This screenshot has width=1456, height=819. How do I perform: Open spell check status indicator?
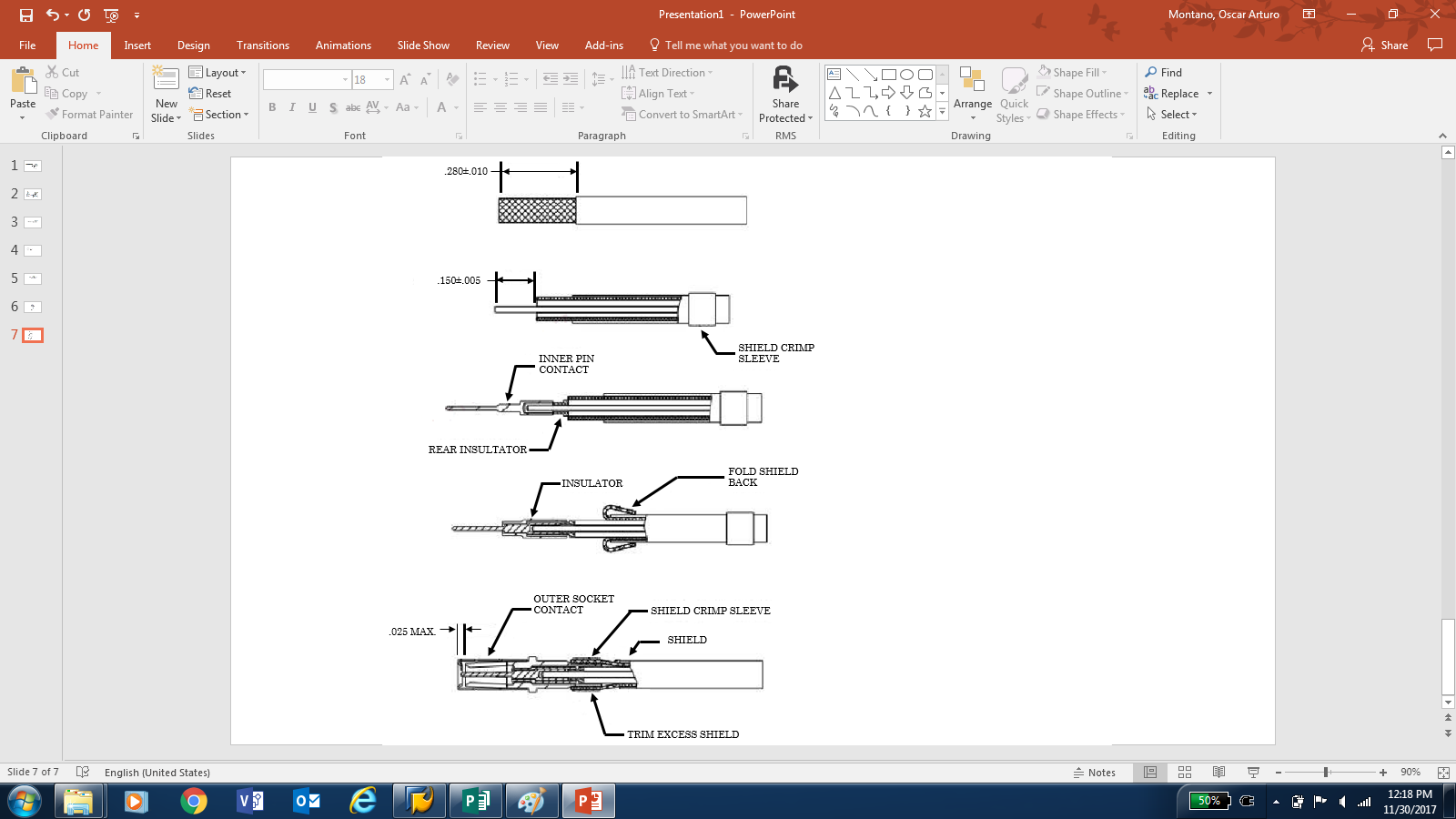coord(83,772)
